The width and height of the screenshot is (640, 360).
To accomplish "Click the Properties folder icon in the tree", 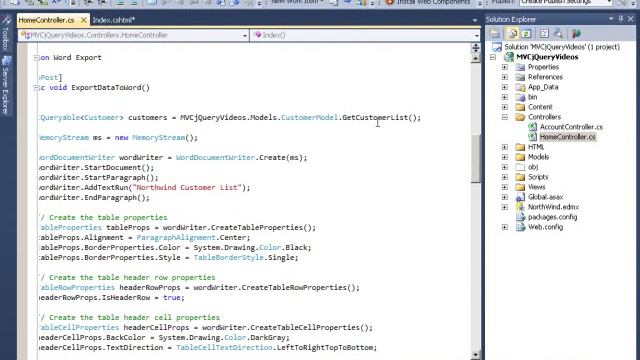I will point(520,67).
